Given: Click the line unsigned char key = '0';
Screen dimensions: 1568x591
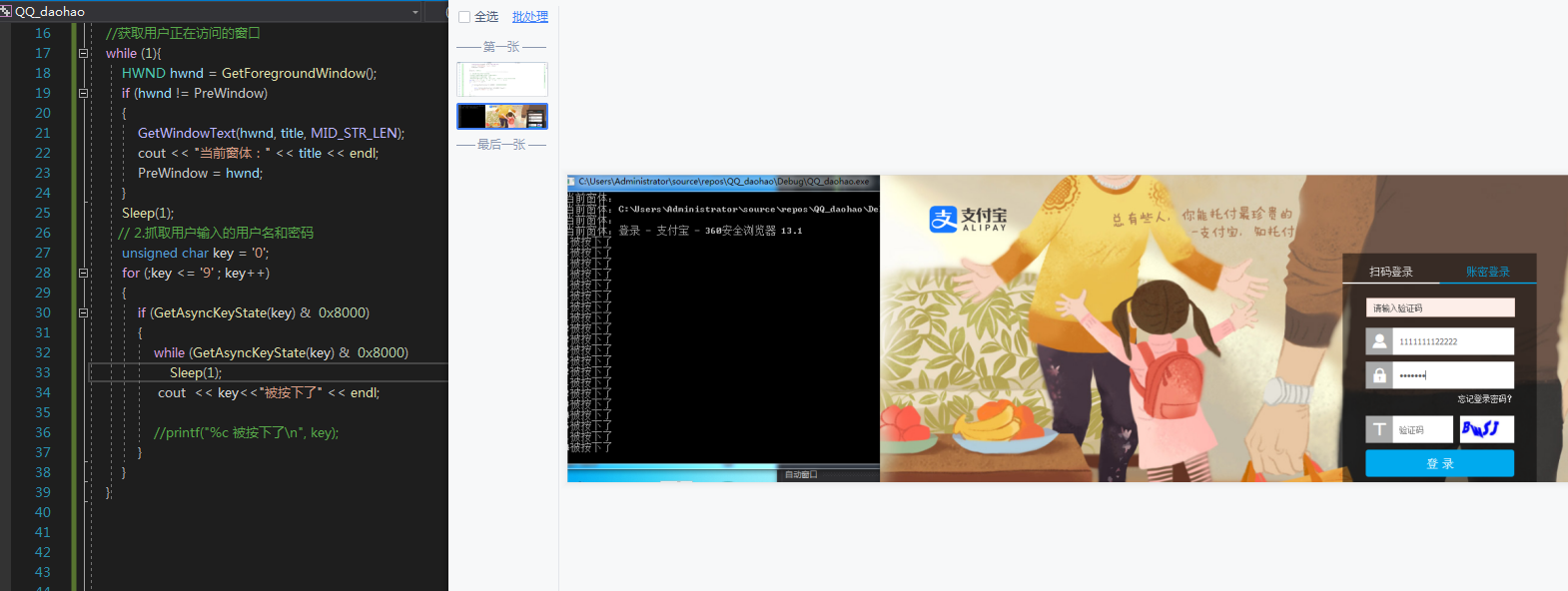Looking at the screenshot, I should tap(196, 253).
